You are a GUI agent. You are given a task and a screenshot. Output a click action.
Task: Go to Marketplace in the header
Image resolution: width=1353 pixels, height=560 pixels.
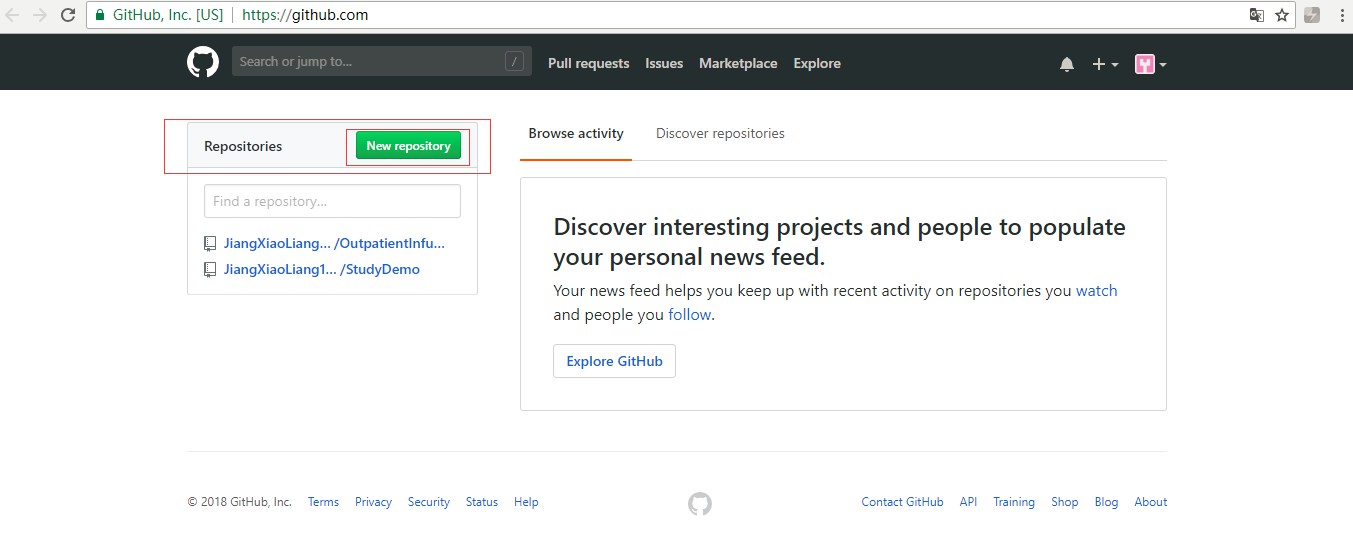738,63
